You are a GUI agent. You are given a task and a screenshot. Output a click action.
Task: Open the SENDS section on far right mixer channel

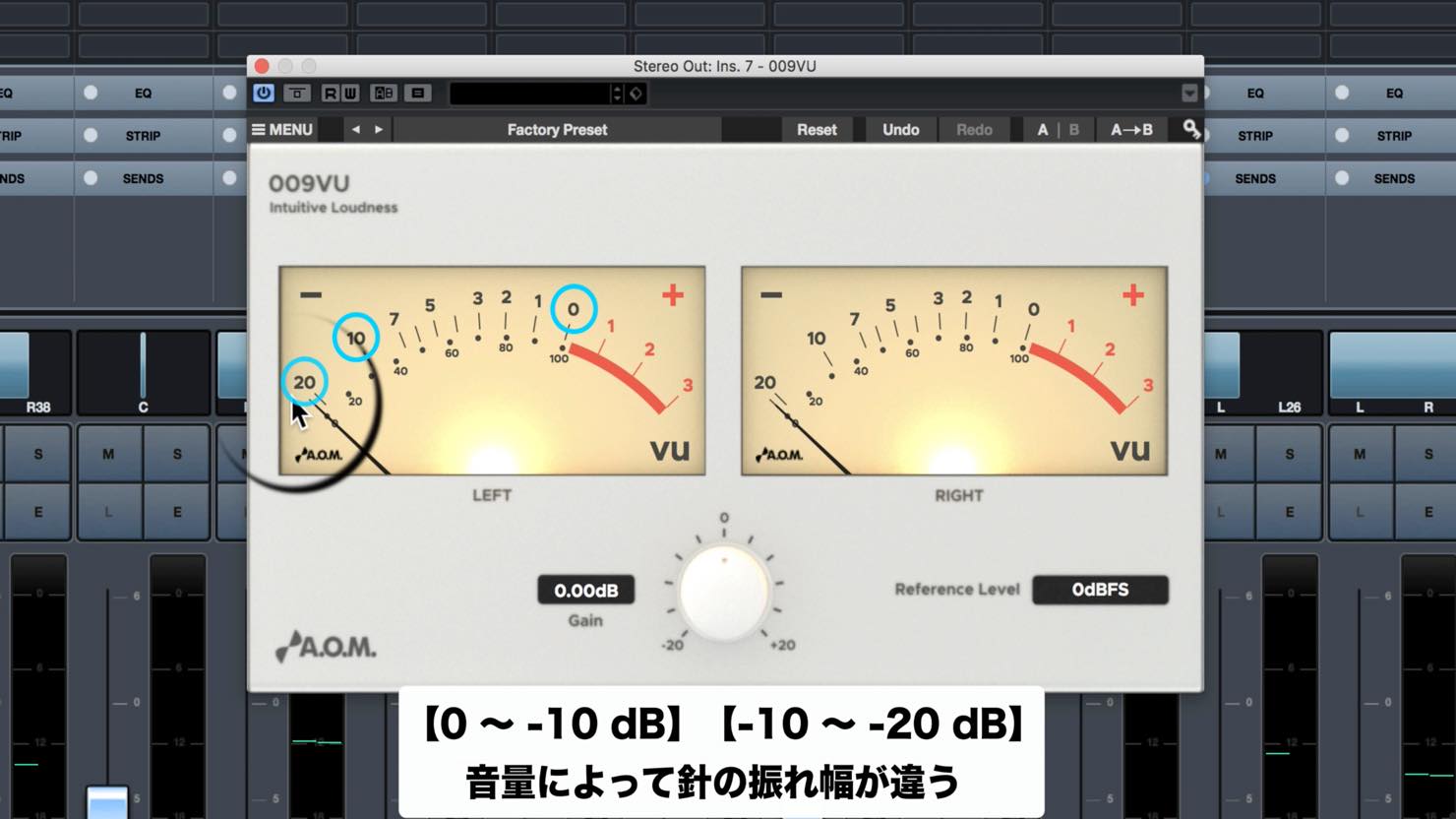pyautogui.click(x=1394, y=178)
